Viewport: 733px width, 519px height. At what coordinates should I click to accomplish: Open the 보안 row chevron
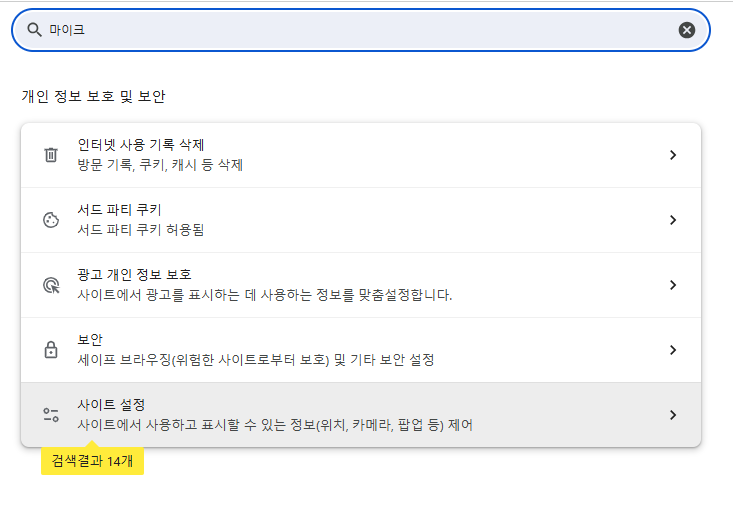[x=673, y=350]
